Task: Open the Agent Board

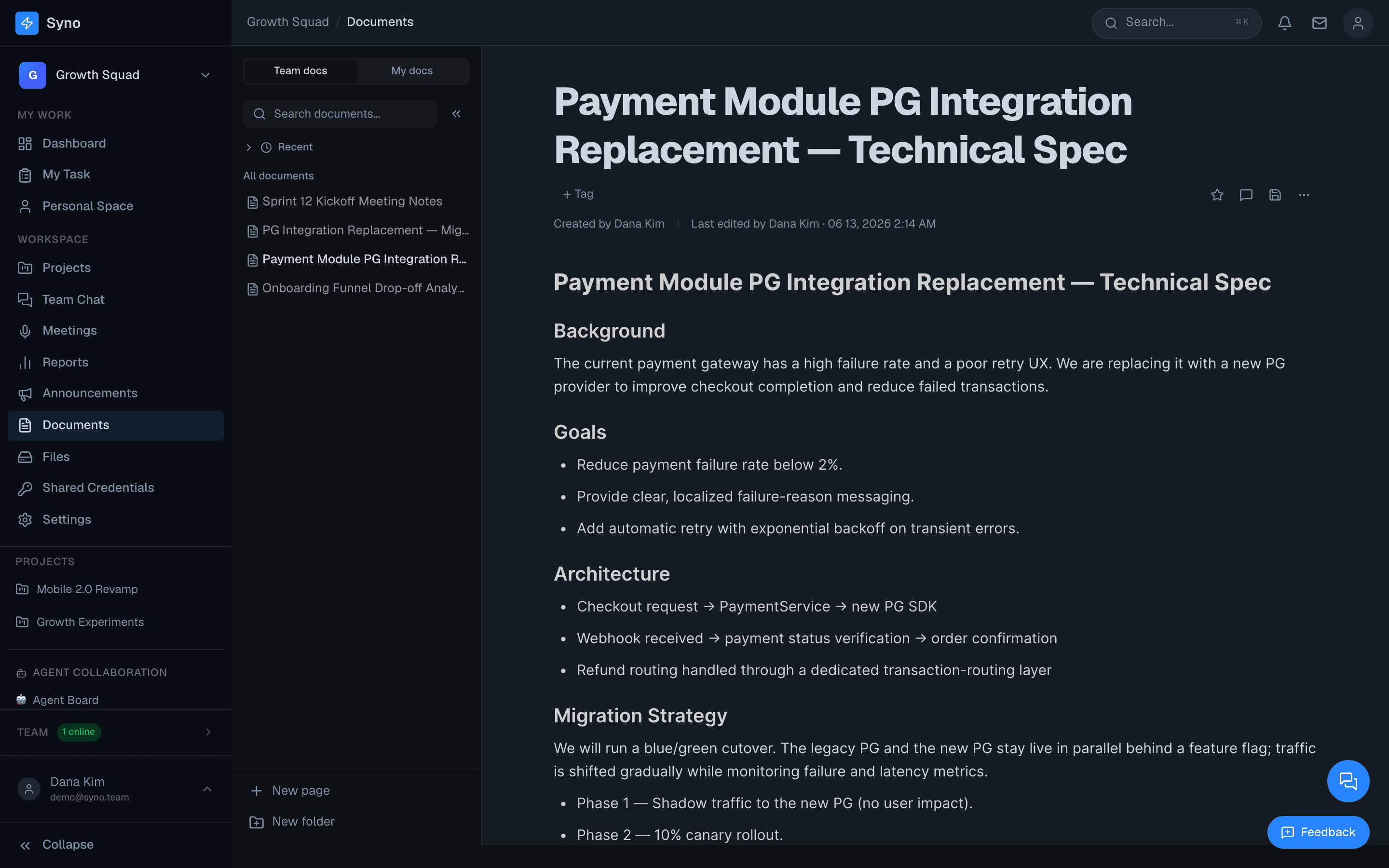Action: 115,700
